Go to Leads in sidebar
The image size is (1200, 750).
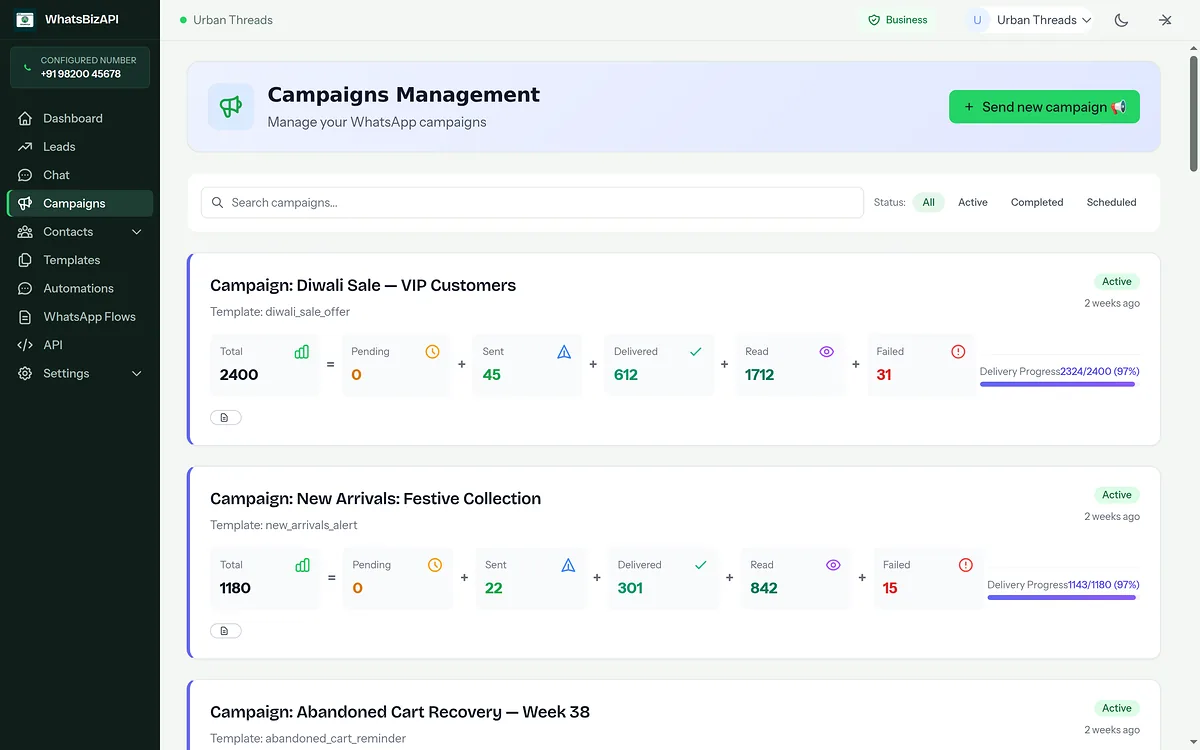[x=80, y=146]
